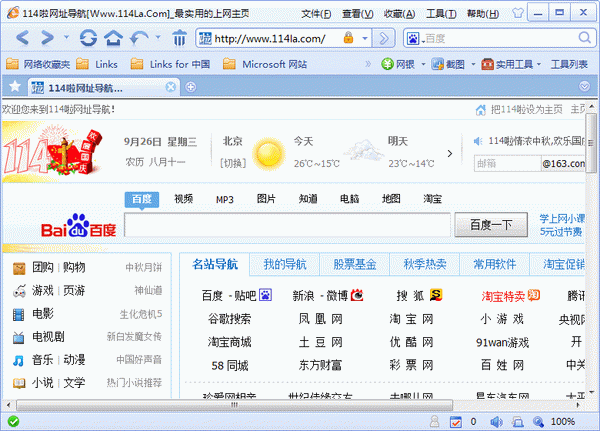Expand the address bar history dropdown
Viewport: 600px width, 431px height.
pos(365,38)
